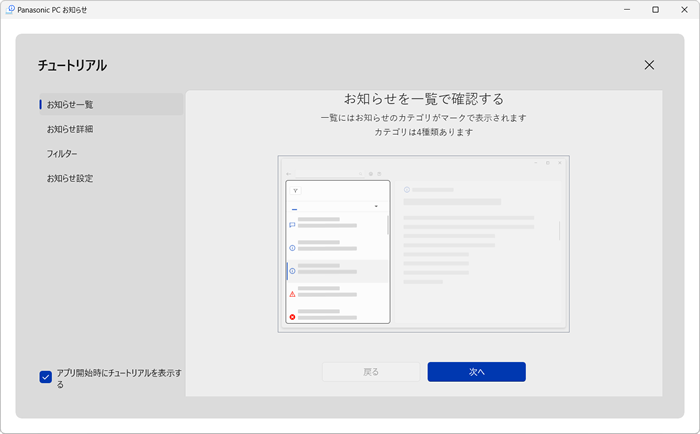Click the filter funnel icon in the illustration

pos(296,189)
